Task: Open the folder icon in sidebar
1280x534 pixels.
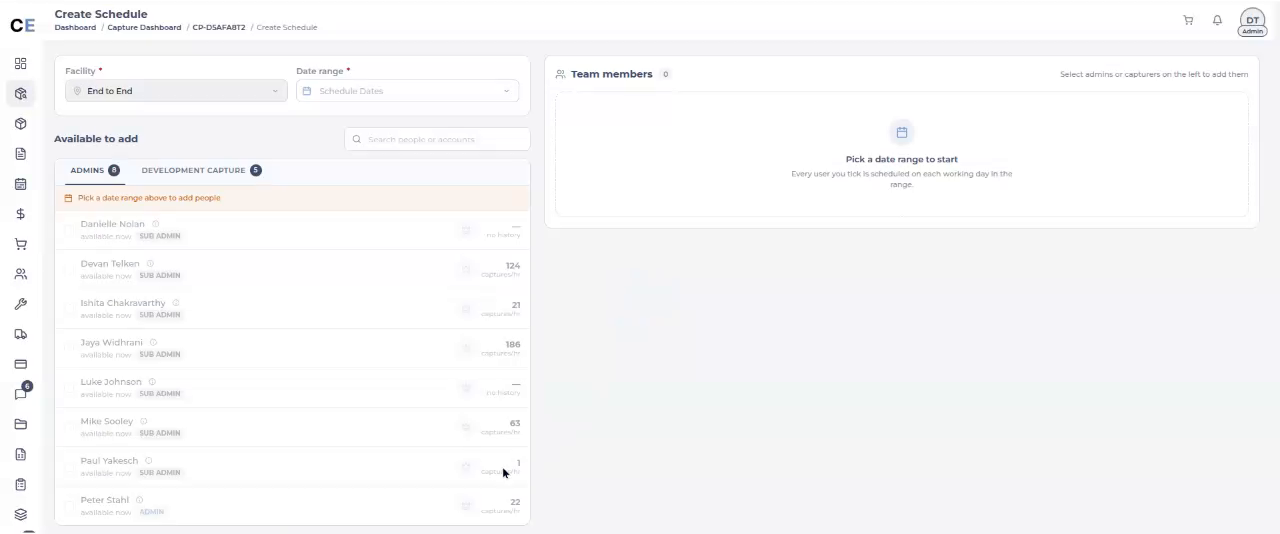Action: [x=20, y=424]
